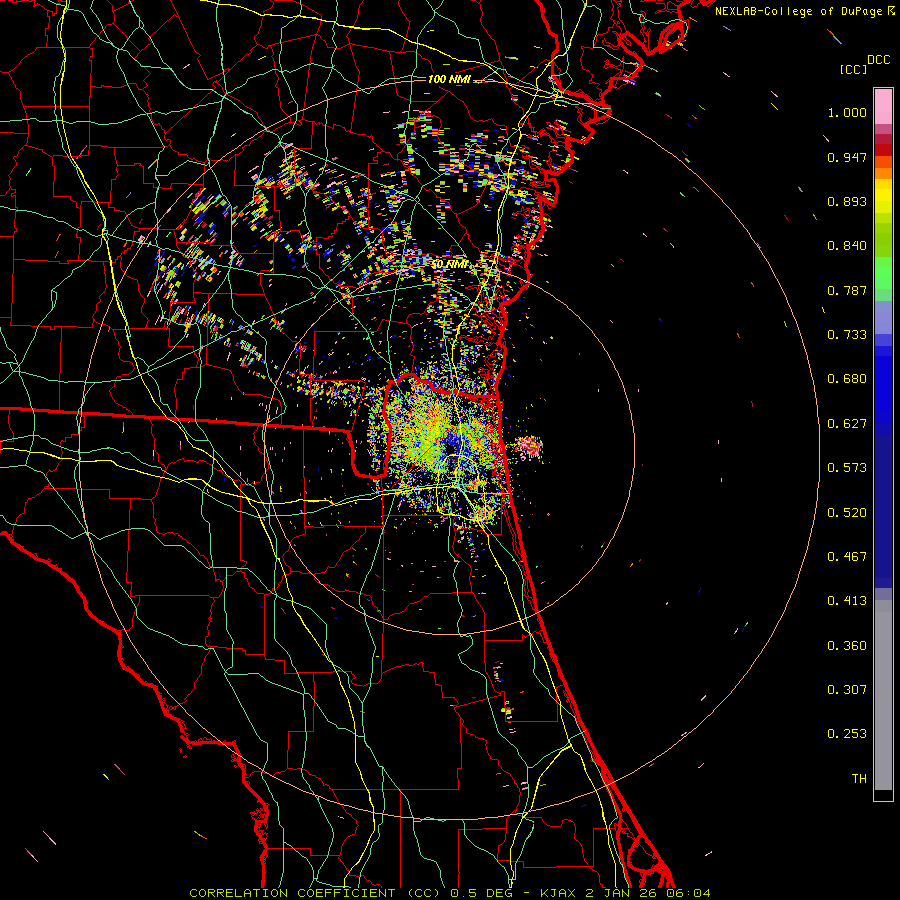900x900 pixels.
Task: Click the 0.680 scale value
Action: 847,379
